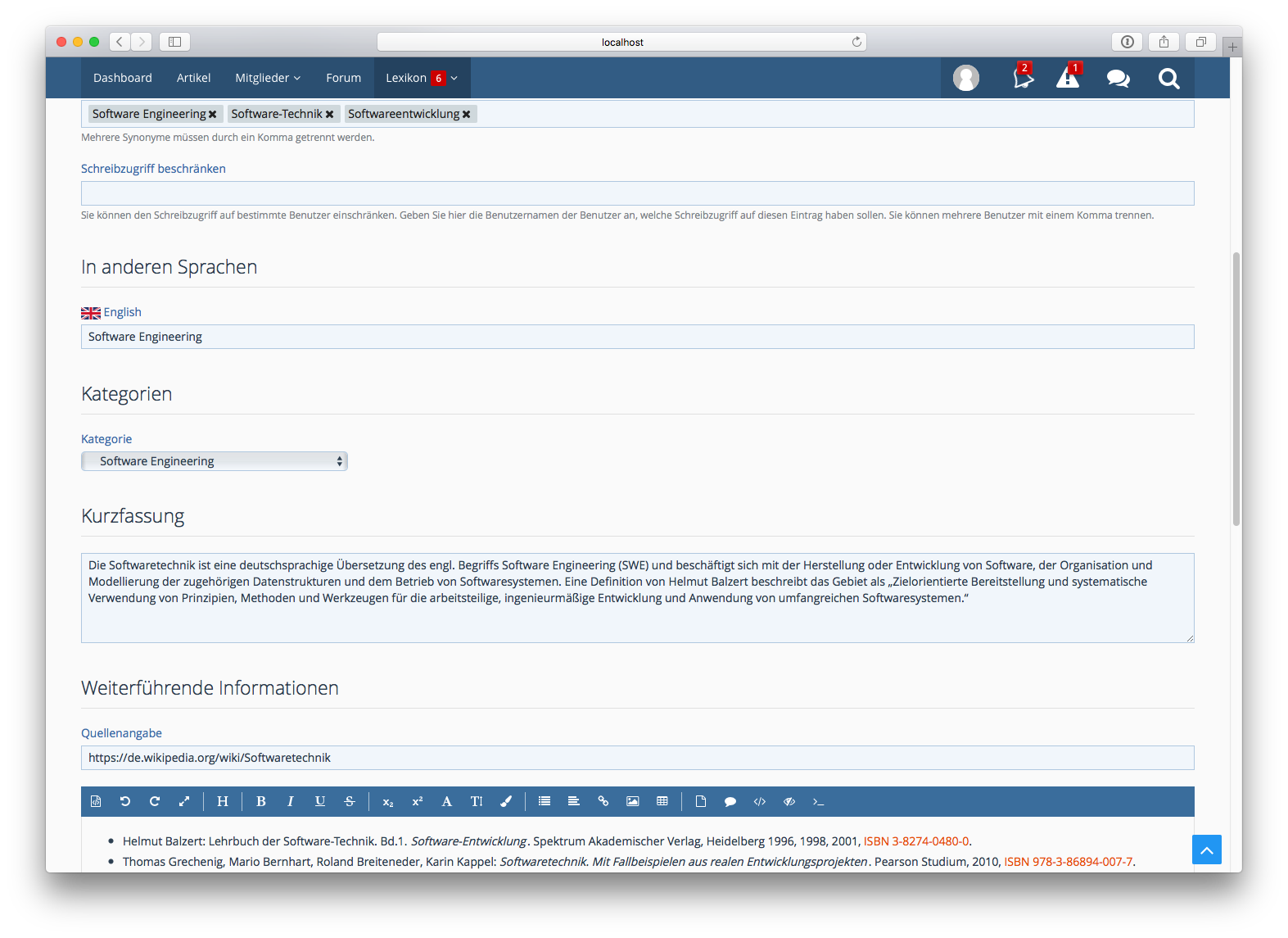Insert a link with the chain icon
Image resolution: width=1288 pixels, height=938 pixels.
[x=603, y=801]
